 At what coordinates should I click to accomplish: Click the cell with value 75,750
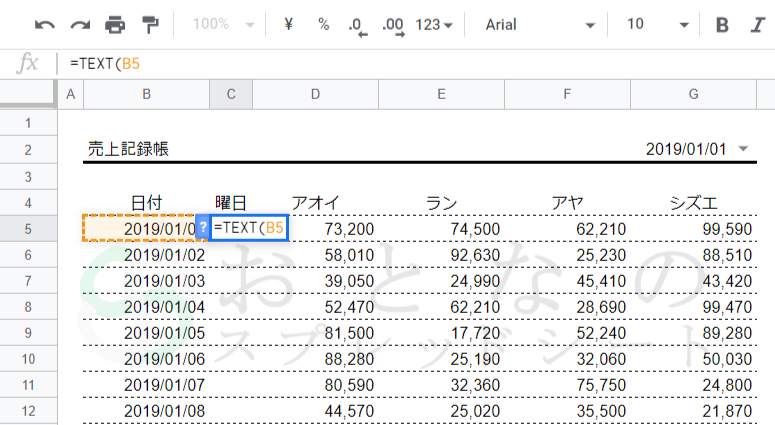(x=567, y=385)
